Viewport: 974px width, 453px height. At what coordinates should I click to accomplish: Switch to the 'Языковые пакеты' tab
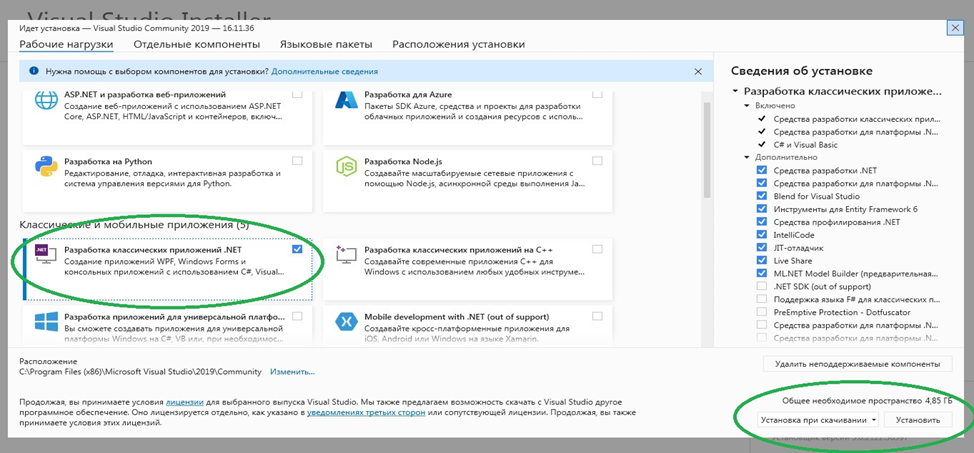(326, 45)
